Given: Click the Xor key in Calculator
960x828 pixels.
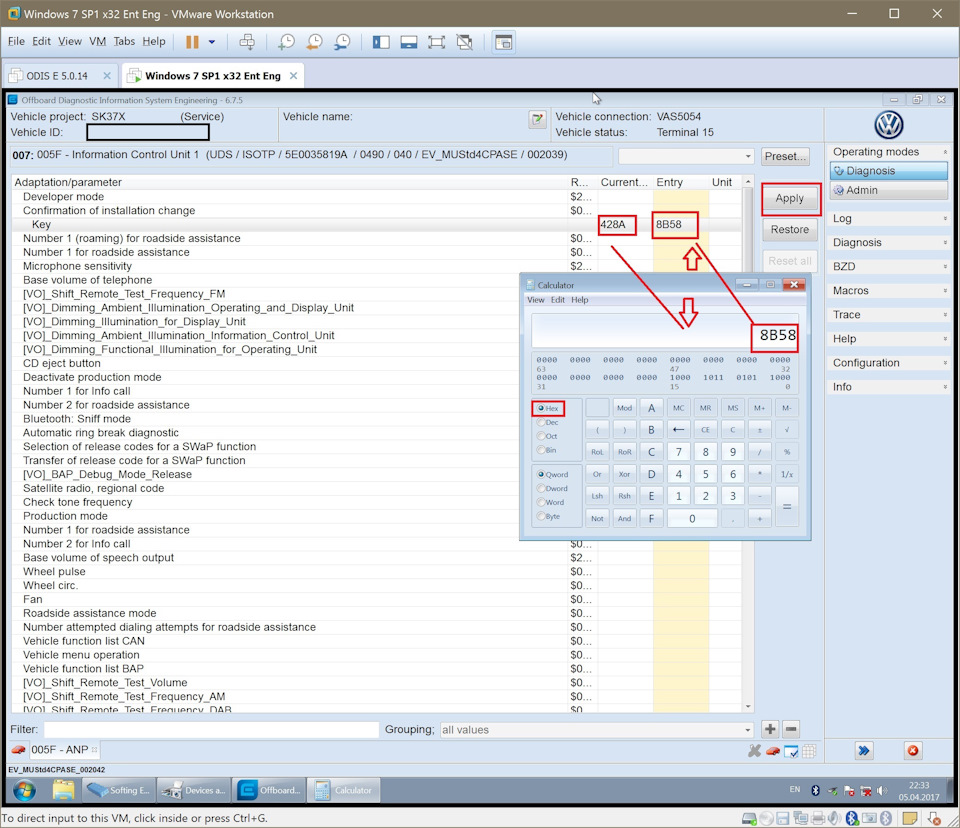Looking at the screenshot, I should tap(624, 474).
